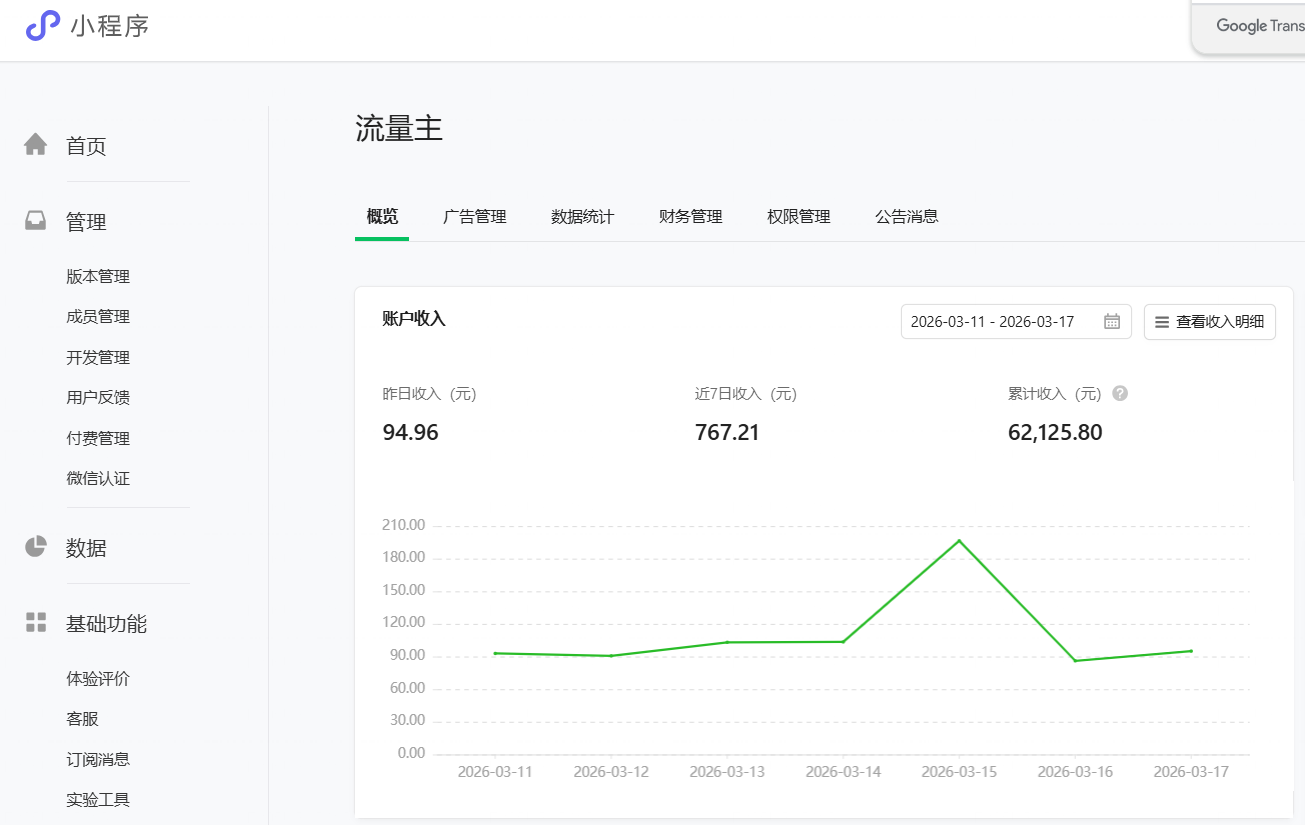Viewport: 1305px width, 825px height.
Task: Select the 数据统计 tab
Action: pos(583,216)
